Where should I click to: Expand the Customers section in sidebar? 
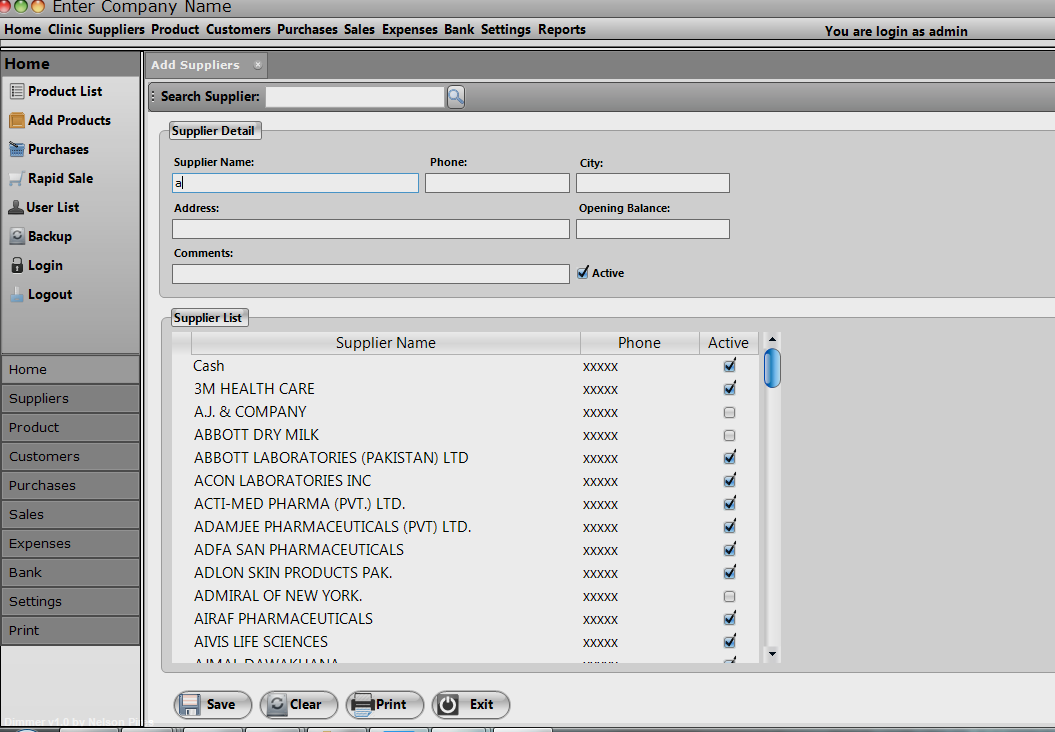tap(71, 456)
